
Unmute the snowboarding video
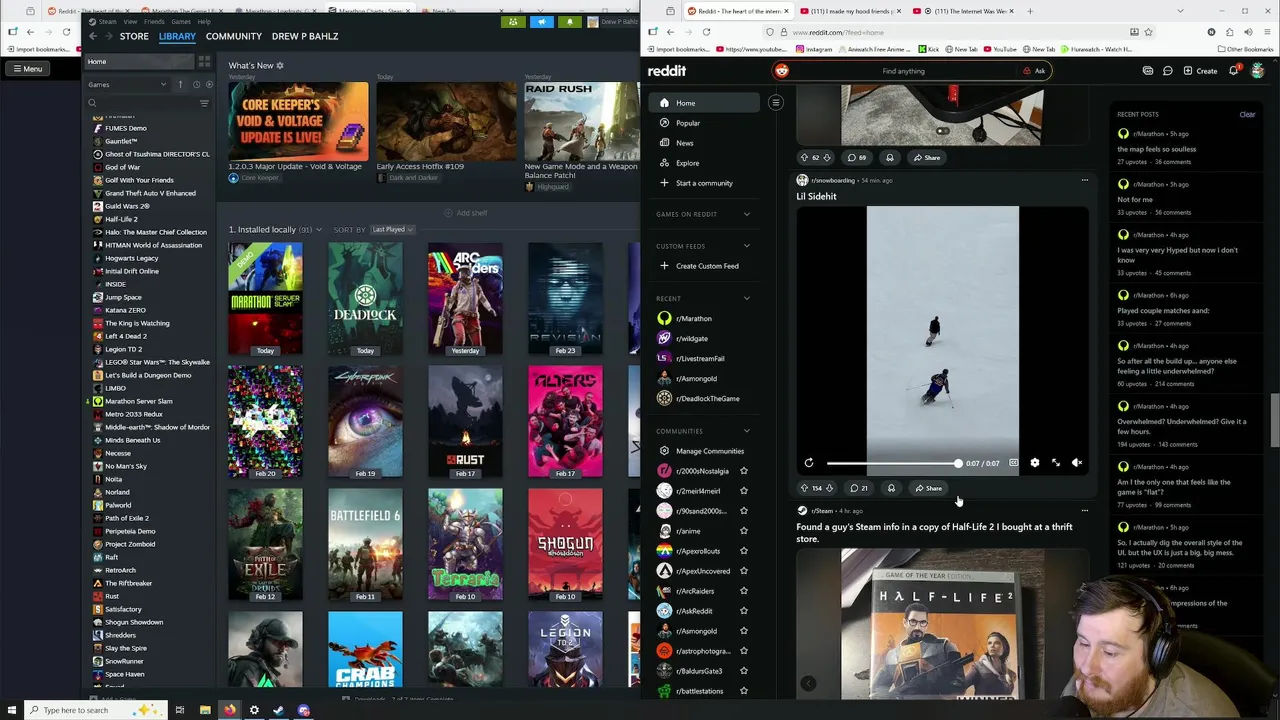click(x=1077, y=463)
